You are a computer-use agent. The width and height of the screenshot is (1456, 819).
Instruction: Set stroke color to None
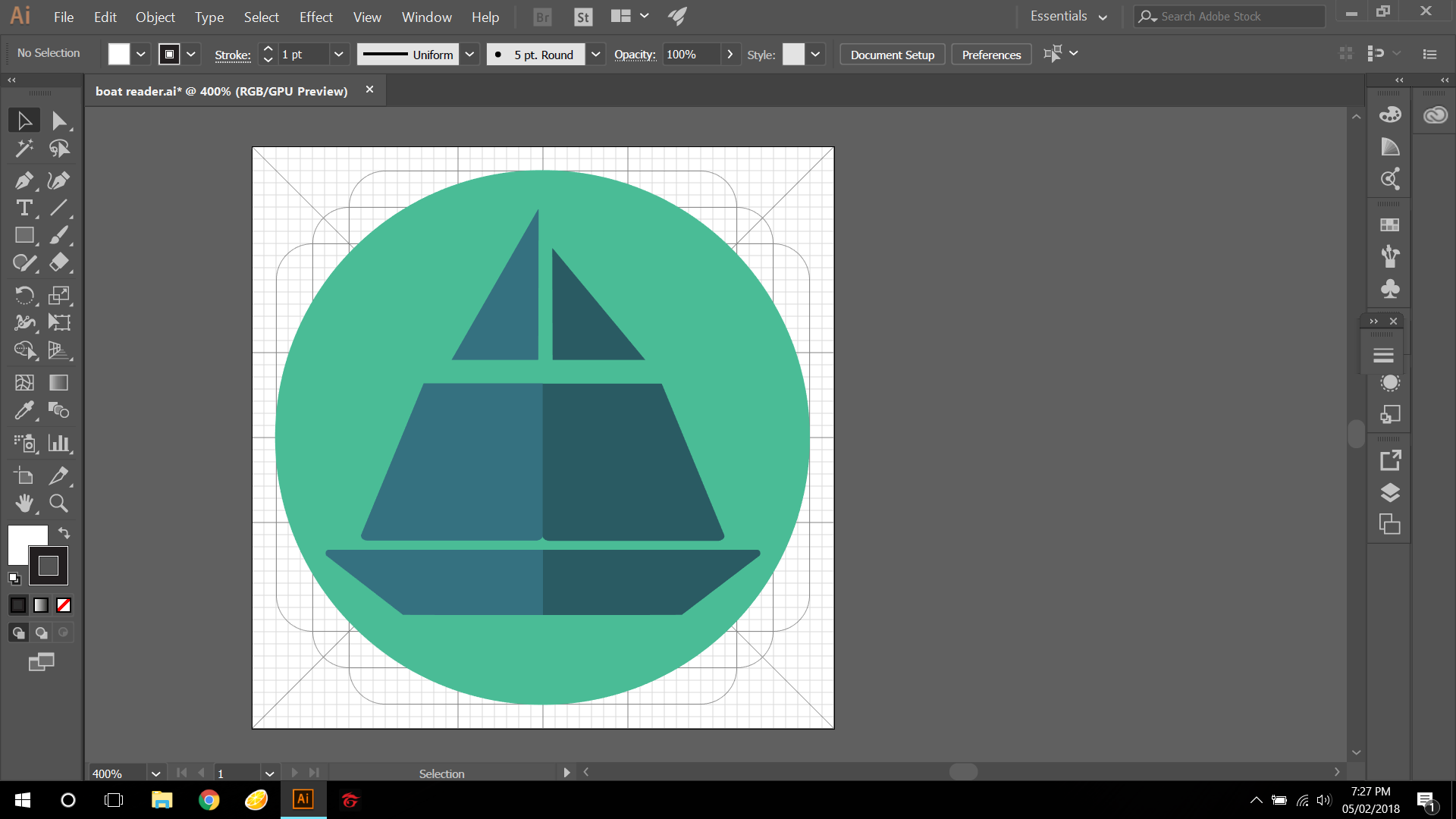point(64,605)
